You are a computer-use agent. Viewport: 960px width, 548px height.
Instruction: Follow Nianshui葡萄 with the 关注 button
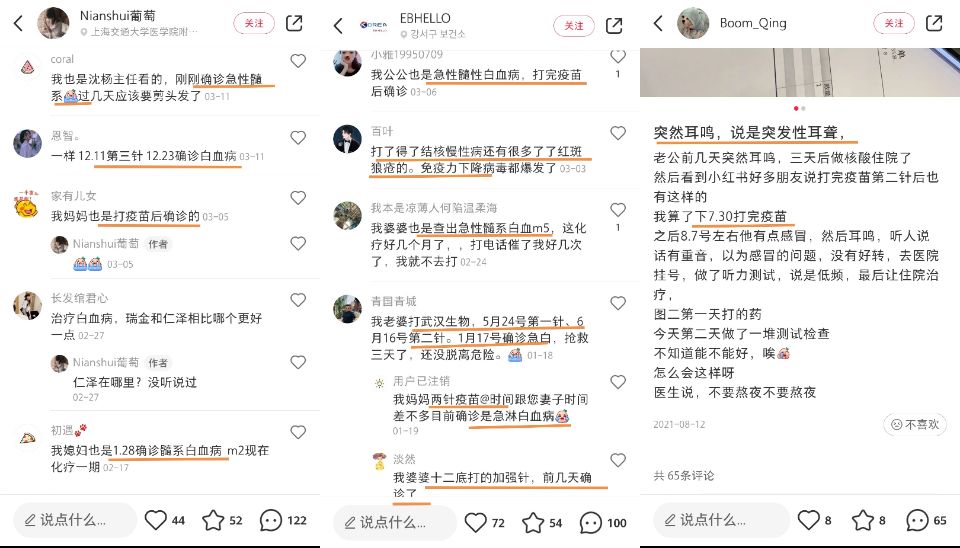coord(253,23)
